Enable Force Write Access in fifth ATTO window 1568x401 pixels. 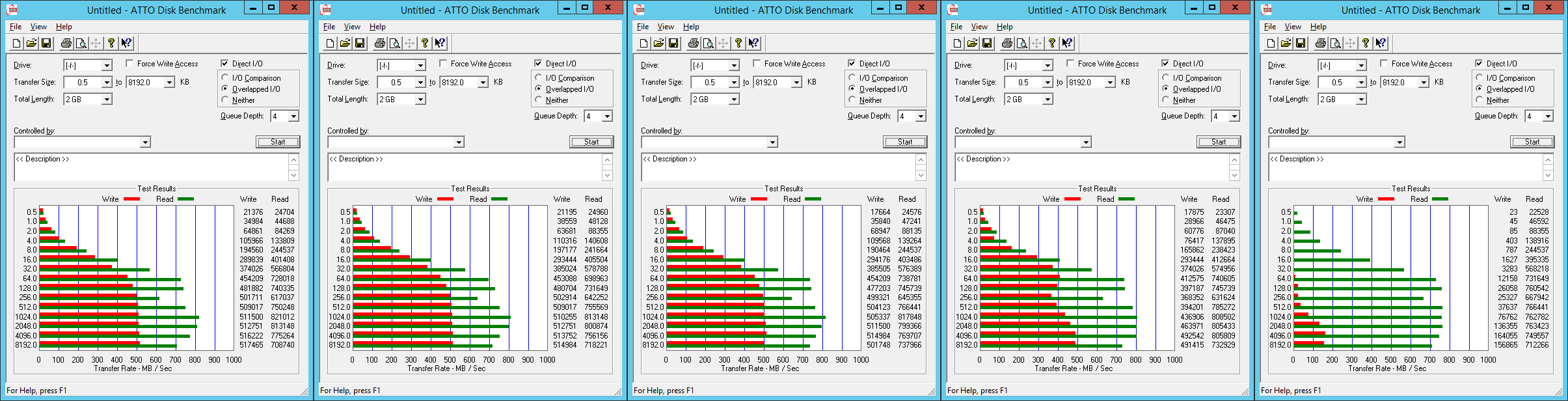point(1384,63)
